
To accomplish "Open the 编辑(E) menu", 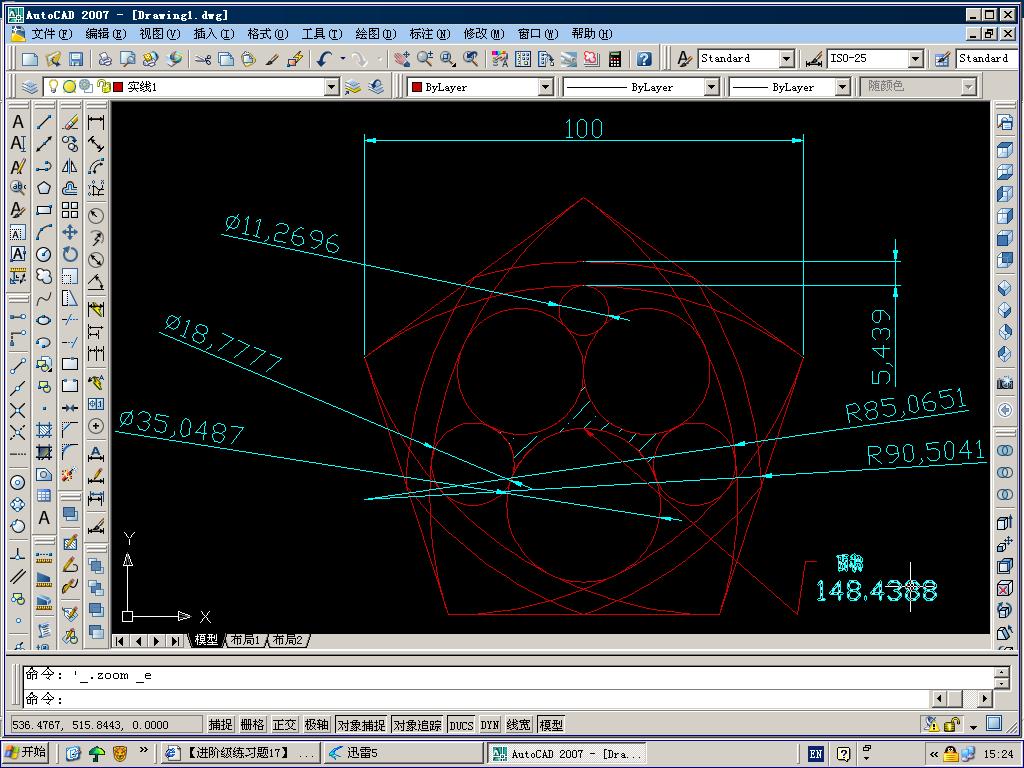I will pos(106,33).
